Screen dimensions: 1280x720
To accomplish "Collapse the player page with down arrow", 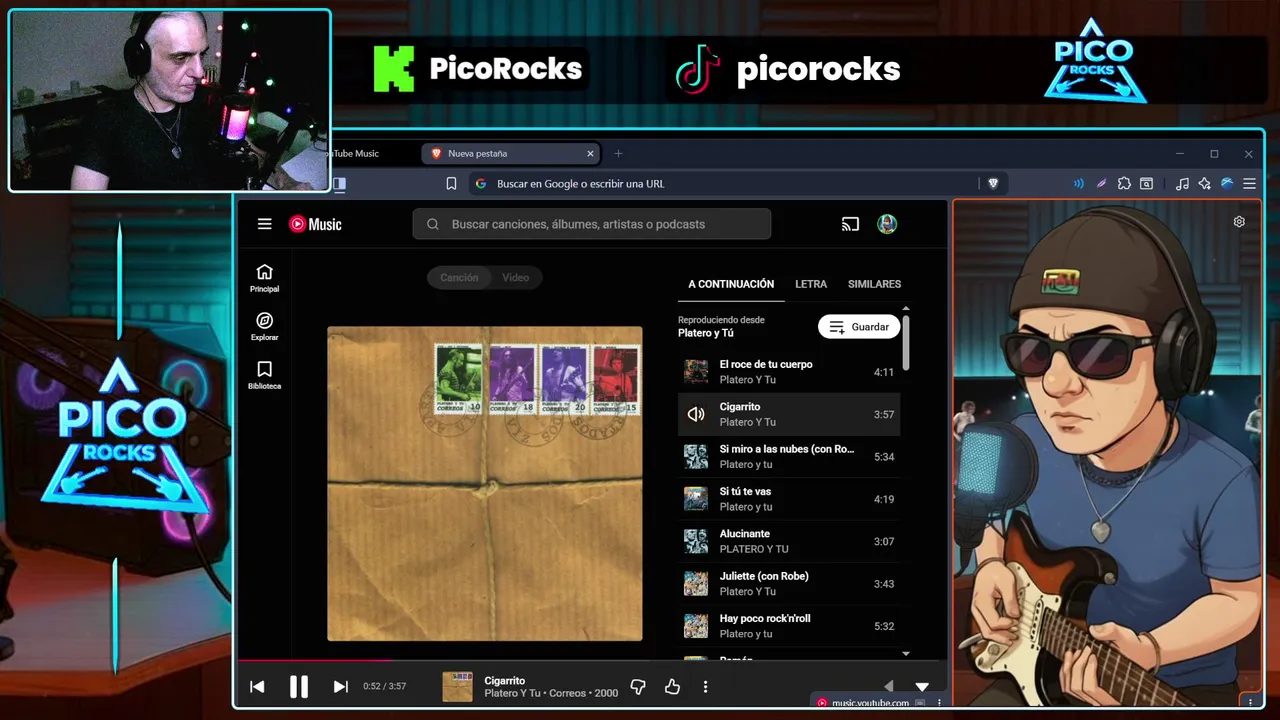I will 922,687.
